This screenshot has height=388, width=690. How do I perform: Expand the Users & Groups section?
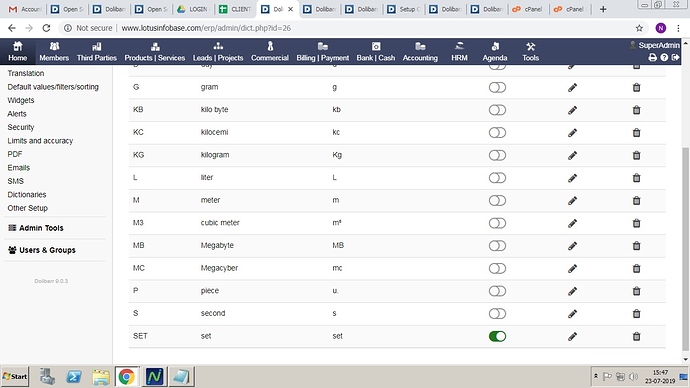tap(42, 250)
